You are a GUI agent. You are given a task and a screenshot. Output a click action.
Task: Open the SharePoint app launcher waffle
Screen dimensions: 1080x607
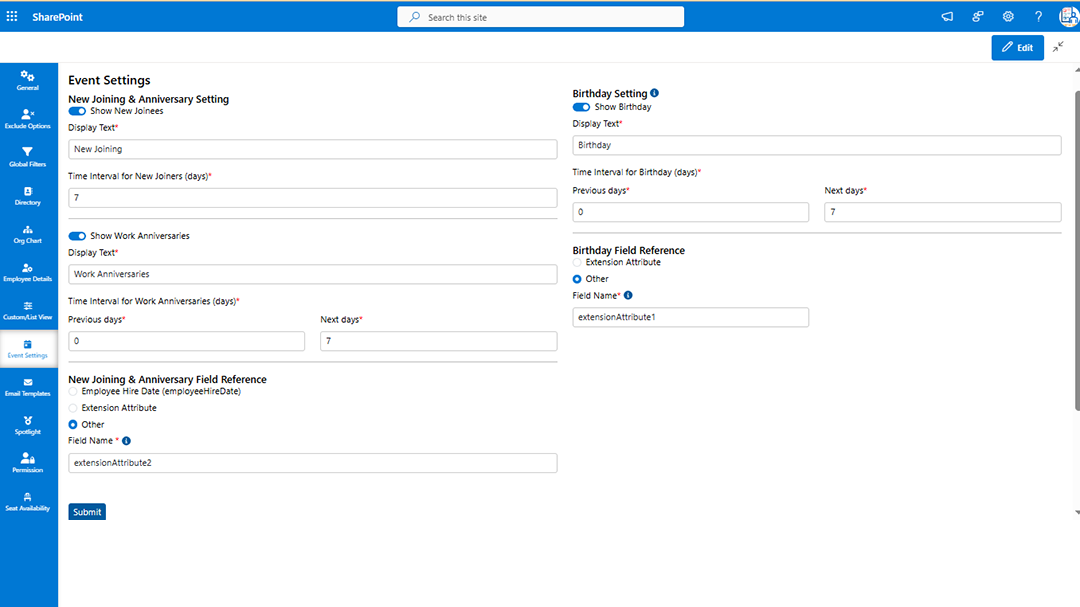click(x=11, y=16)
